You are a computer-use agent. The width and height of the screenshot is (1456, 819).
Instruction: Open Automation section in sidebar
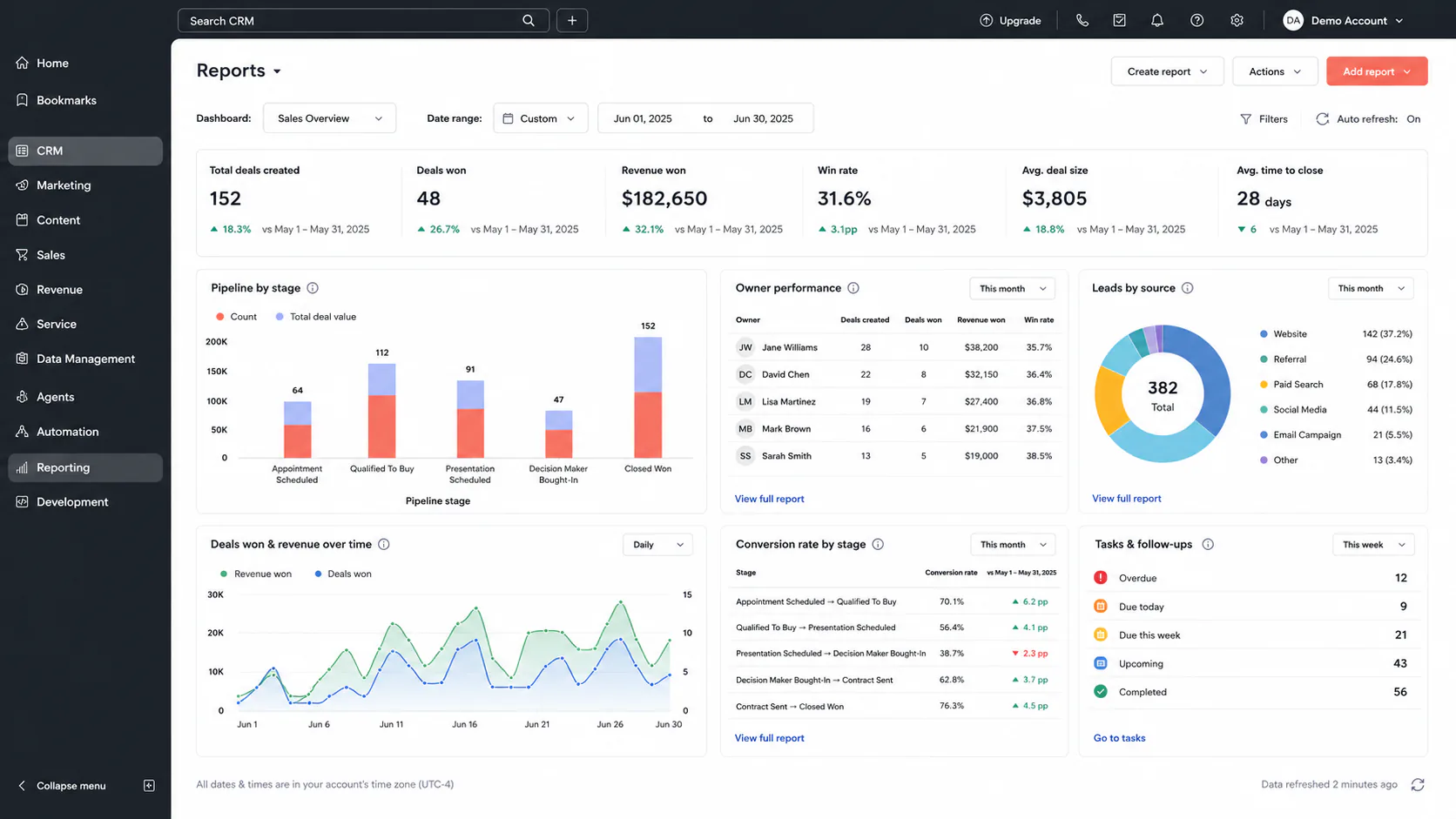coord(85,432)
